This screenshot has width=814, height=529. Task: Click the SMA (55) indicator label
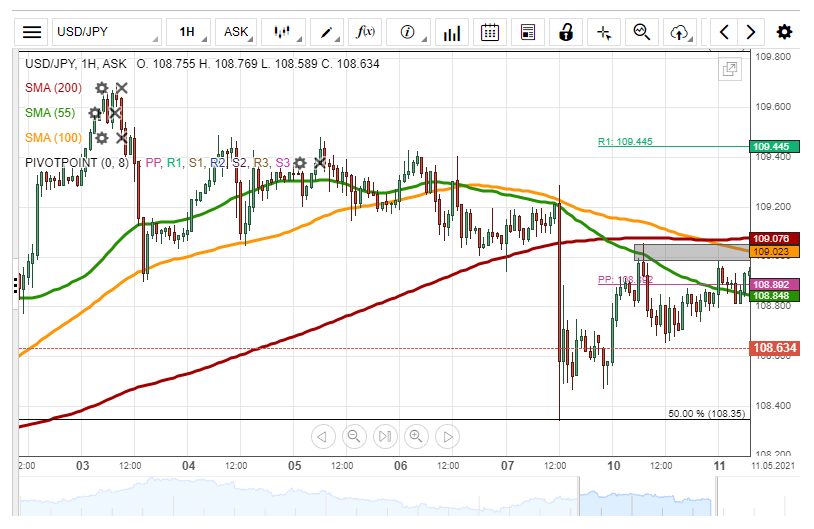(x=52, y=113)
